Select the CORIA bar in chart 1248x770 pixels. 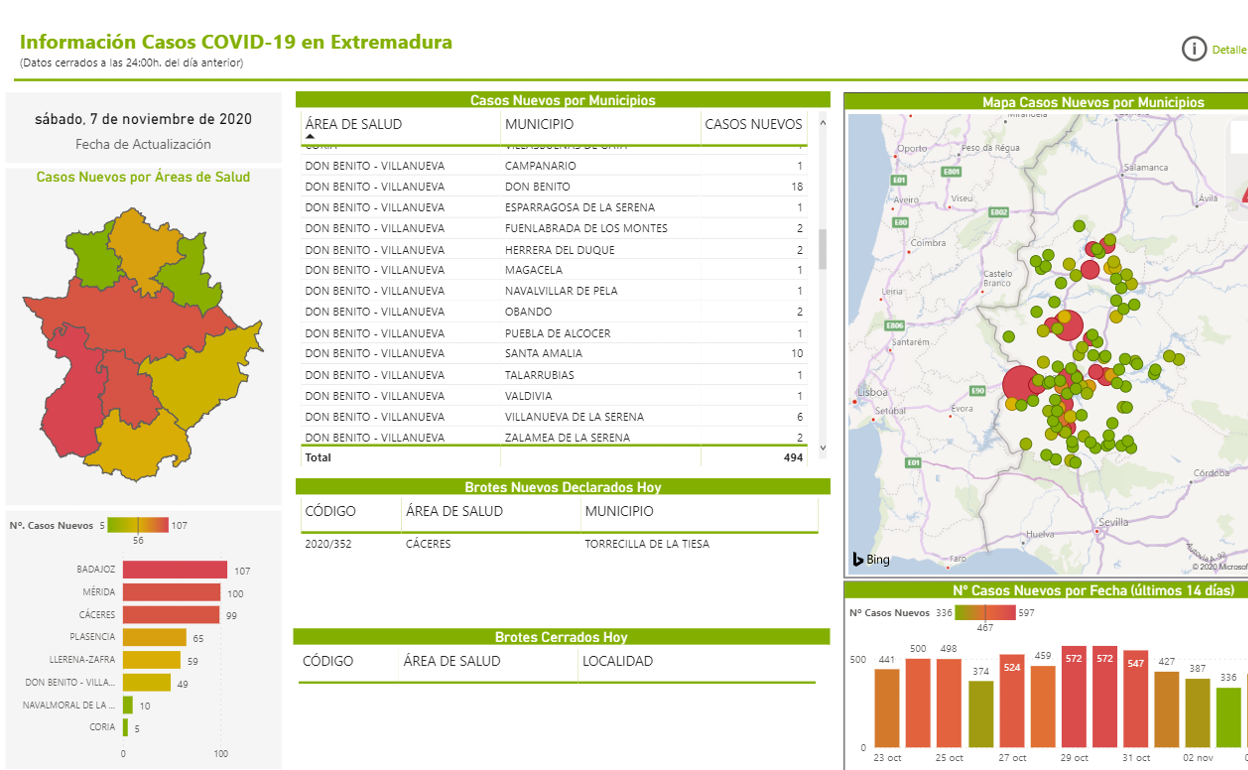point(125,727)
